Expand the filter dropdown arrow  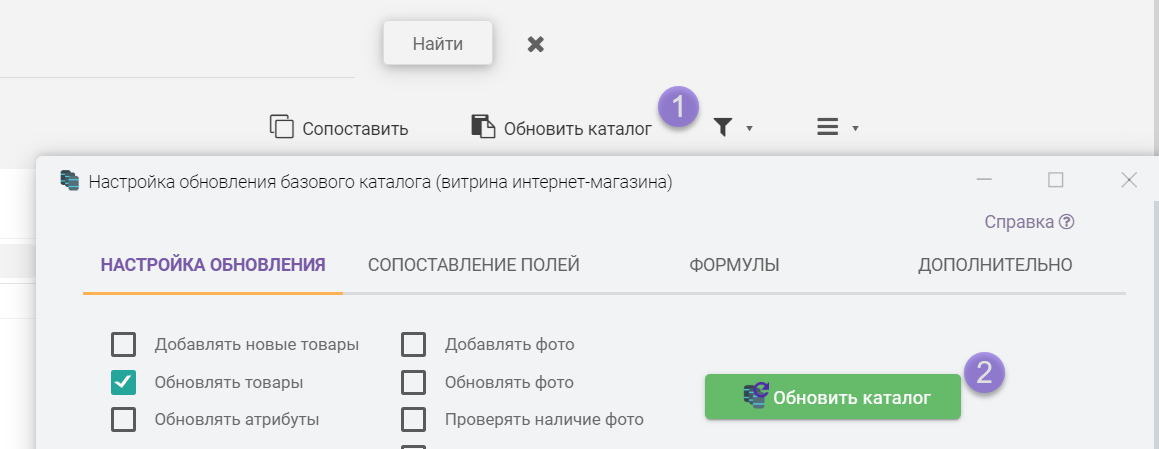749,128
